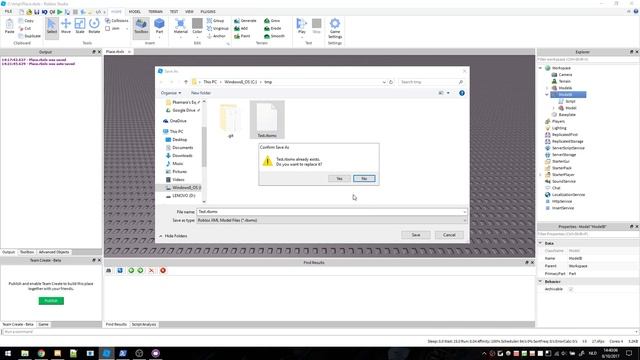Choose the Move tool
This screenshot has height=360, width=640.
(66, 27)
